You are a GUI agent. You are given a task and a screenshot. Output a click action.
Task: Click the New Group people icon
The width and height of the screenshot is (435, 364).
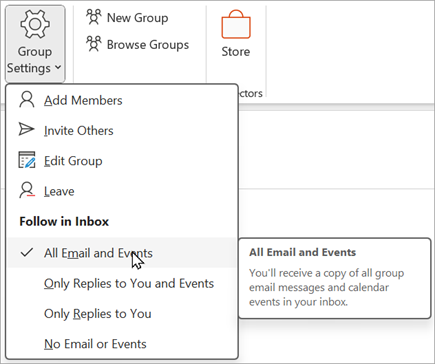click(x=94, y=17)
